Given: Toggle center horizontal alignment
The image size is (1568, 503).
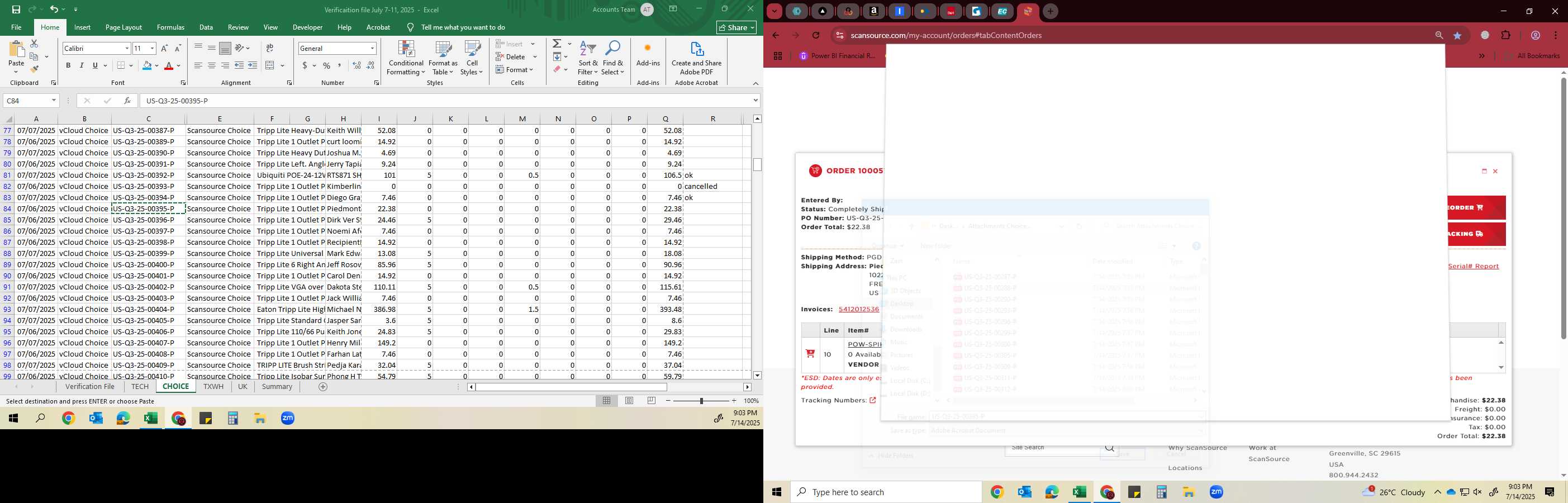Looking at the screenshot, I should tap(212, 65).
